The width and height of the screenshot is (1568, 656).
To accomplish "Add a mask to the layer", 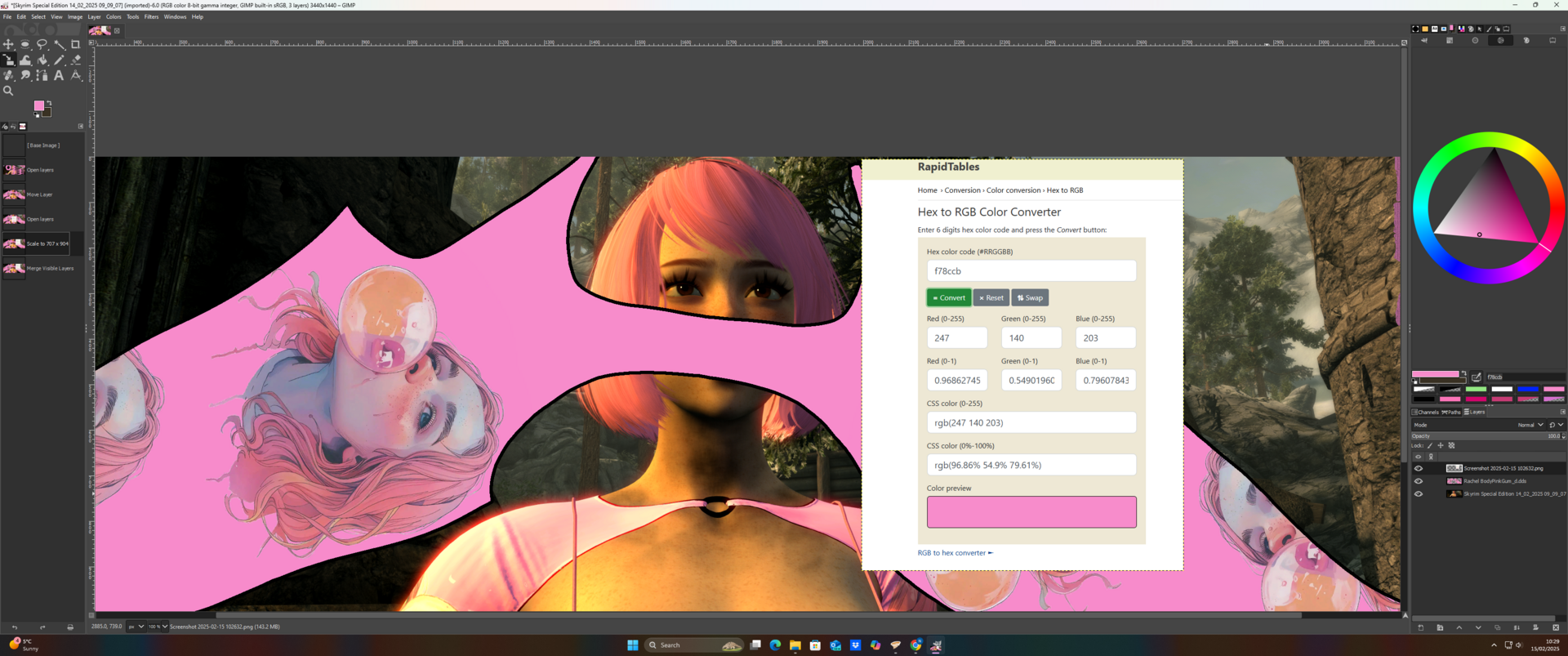I will (x=1535, y=627).
